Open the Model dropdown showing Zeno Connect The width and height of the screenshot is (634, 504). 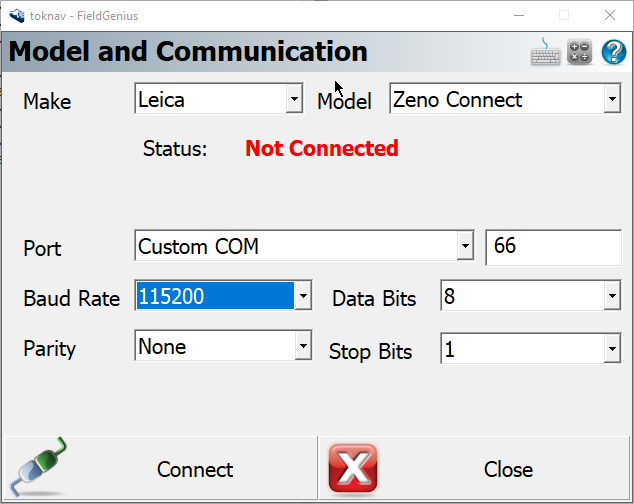pos(611,99)
